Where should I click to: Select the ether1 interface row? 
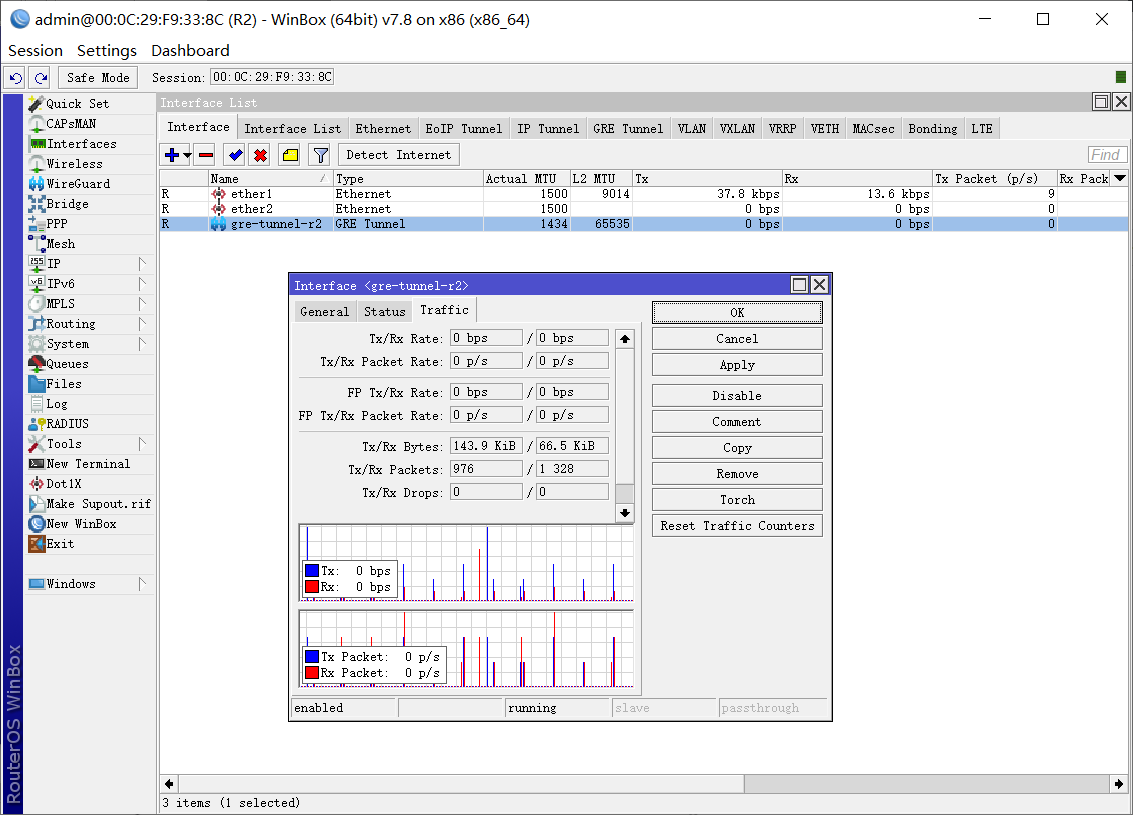643,194
